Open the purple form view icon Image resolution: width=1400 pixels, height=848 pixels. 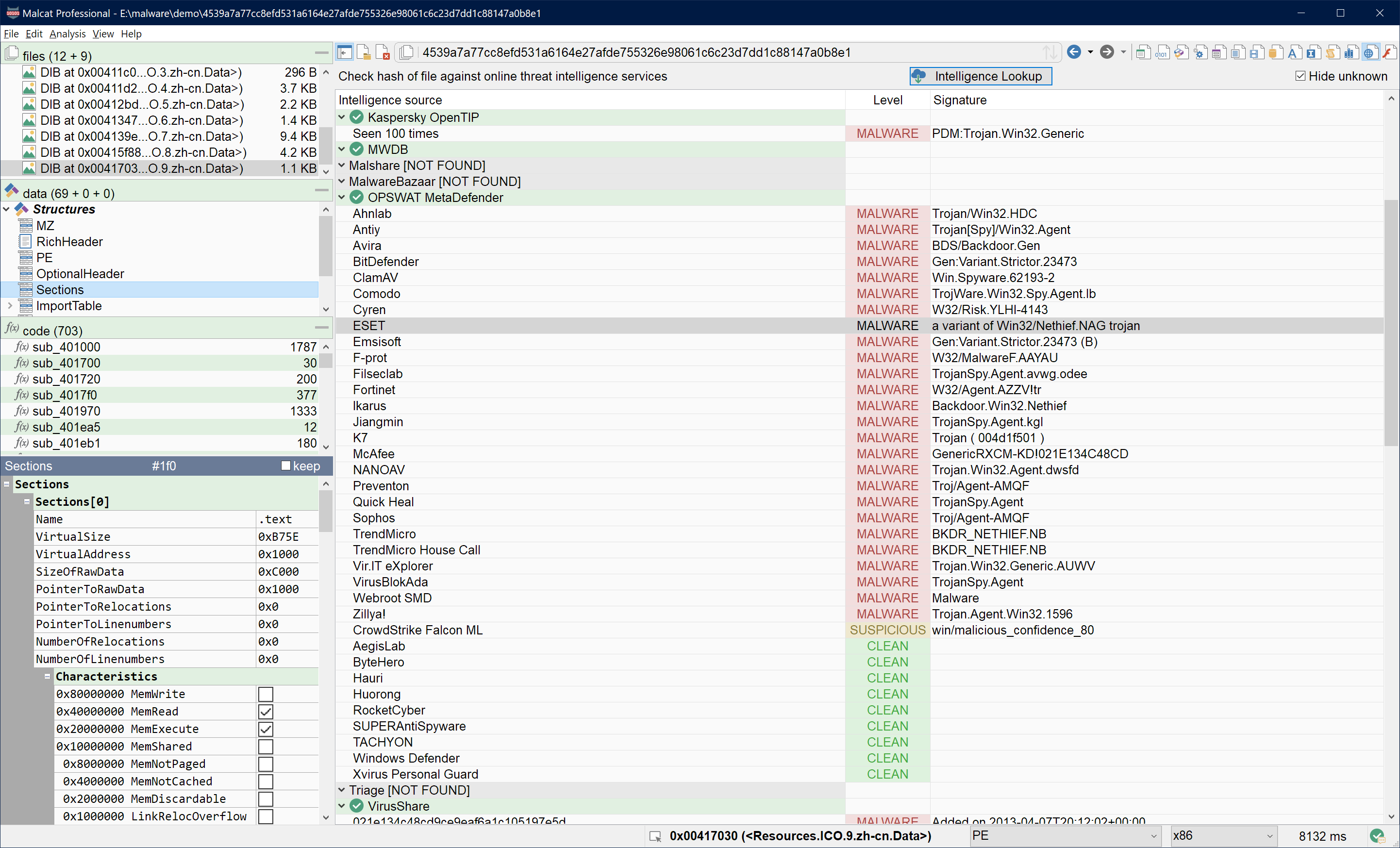point(1219,53)
